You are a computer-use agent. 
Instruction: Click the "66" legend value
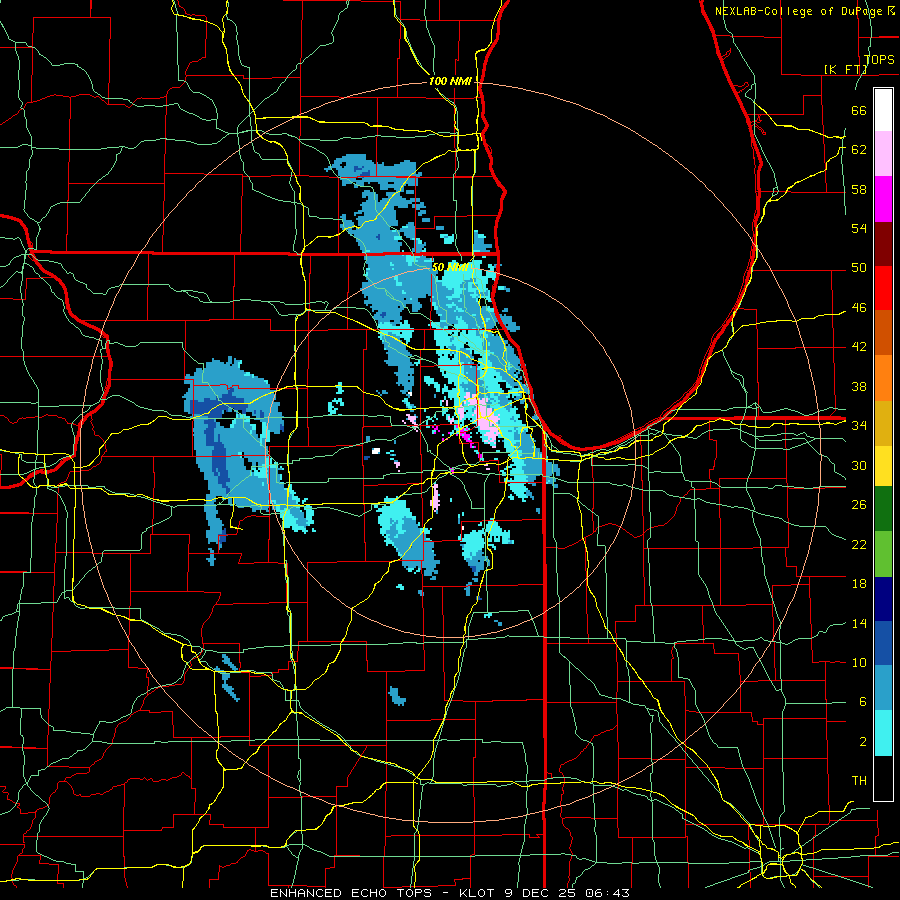[859, 110]
